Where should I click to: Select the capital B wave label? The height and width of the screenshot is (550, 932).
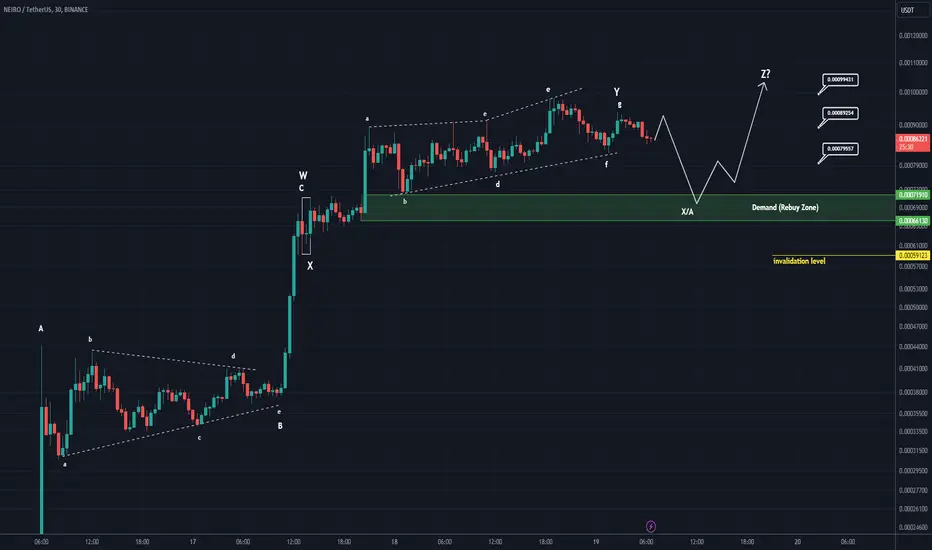[x=280, y=426]
